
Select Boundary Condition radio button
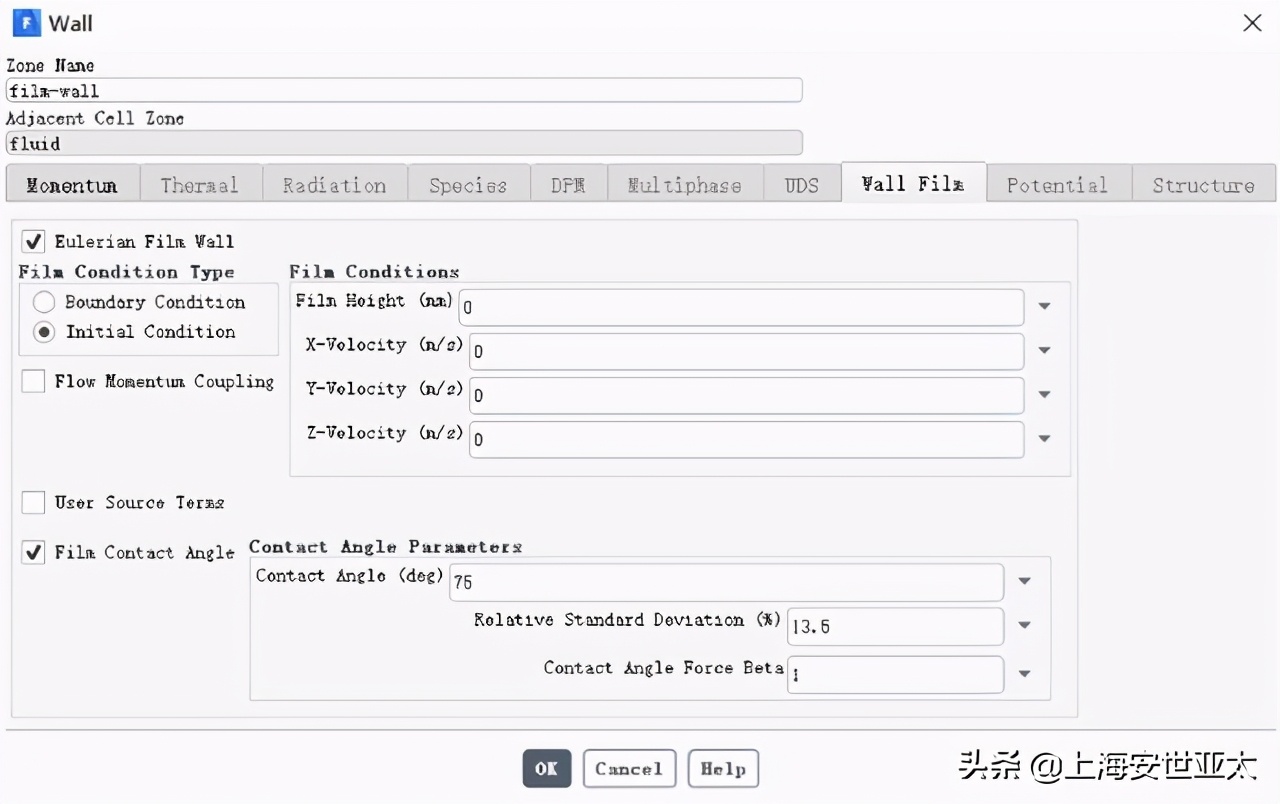(x=44, y=302)
